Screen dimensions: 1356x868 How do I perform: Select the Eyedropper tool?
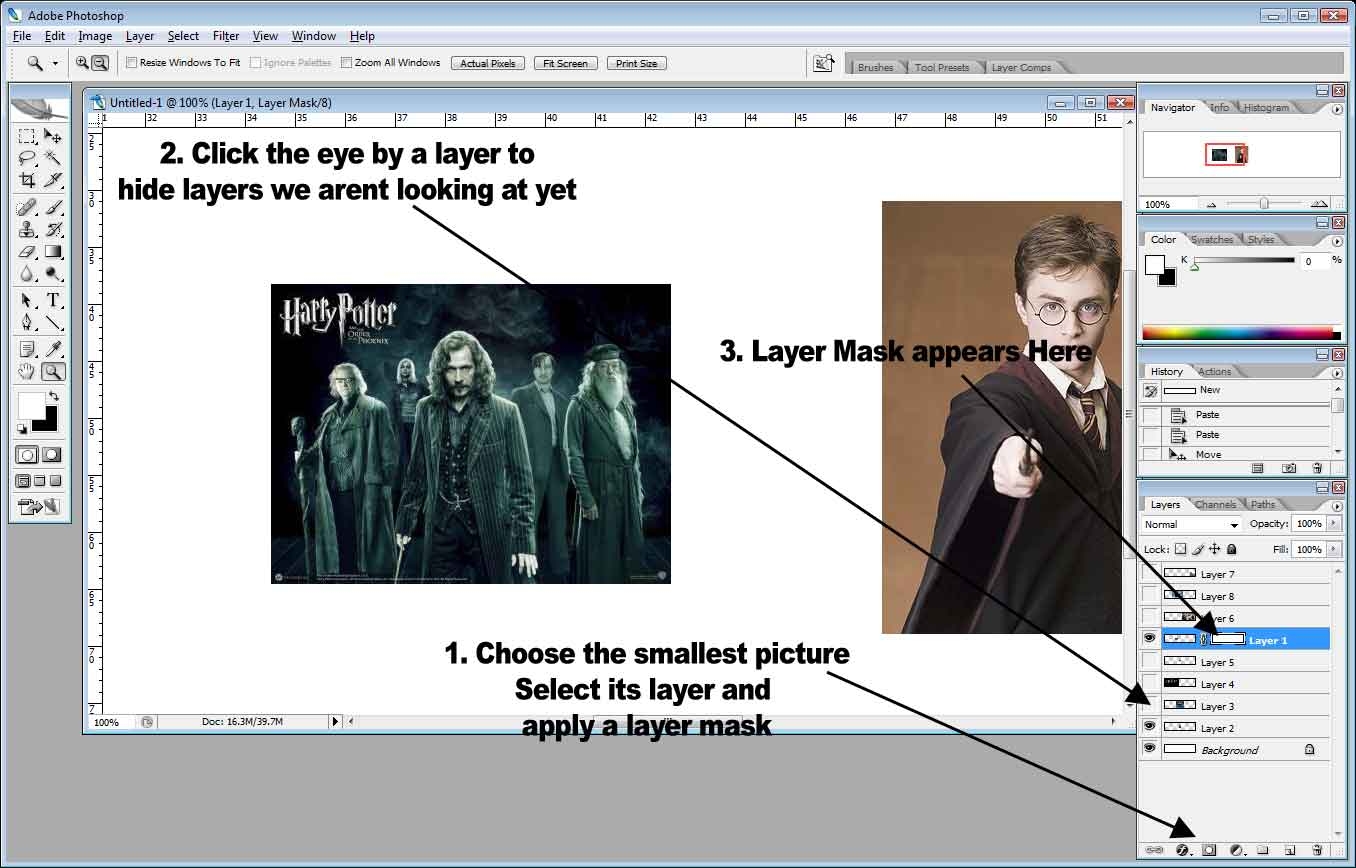point(53,350)
